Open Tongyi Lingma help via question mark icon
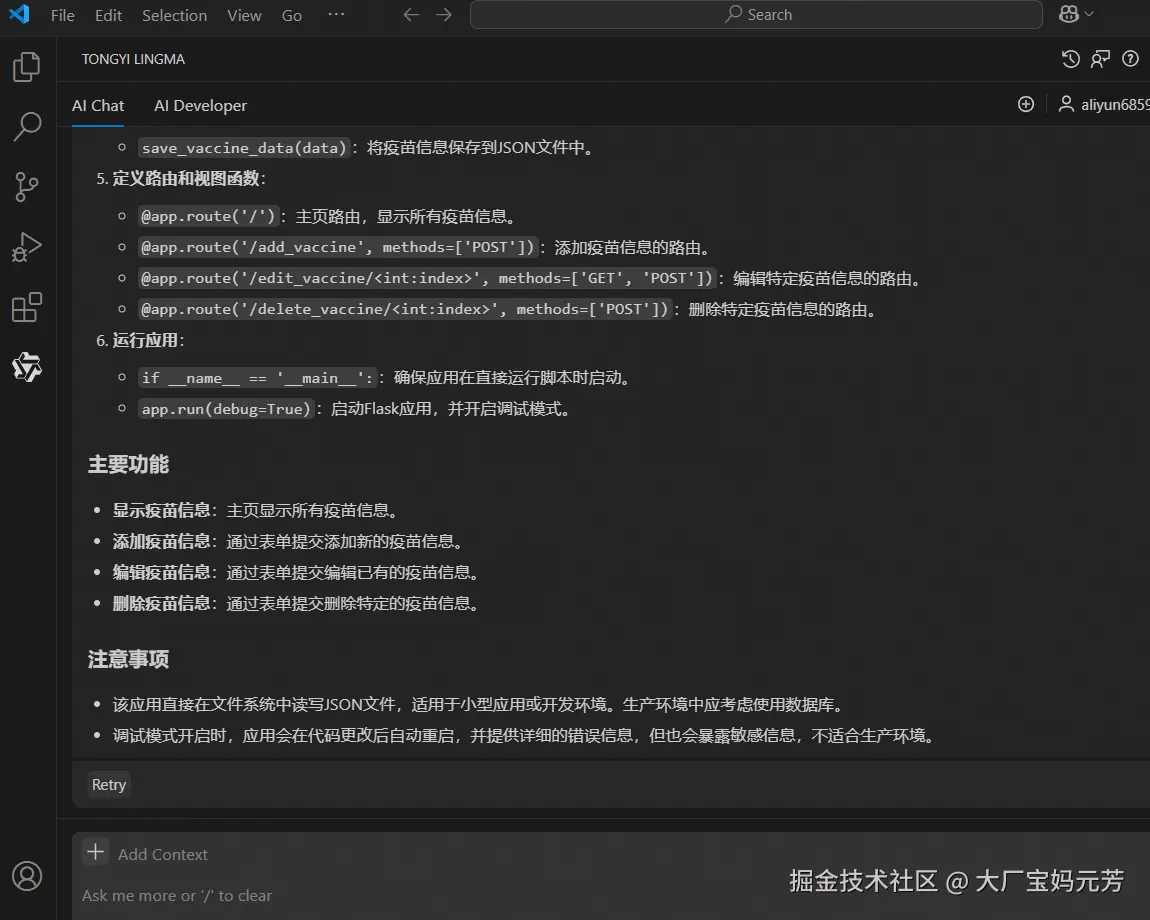This screenshot has height=920, width=1150. click(1131, 59)
